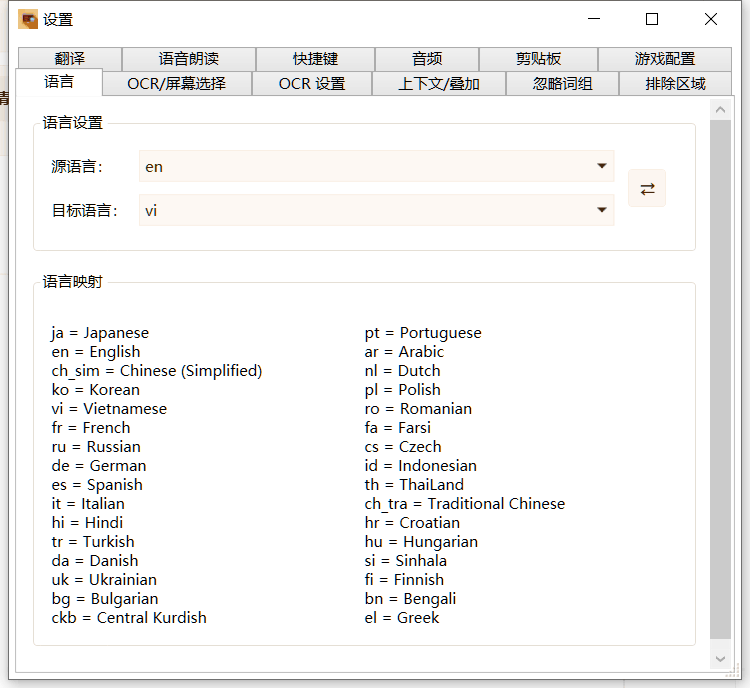Click the vertical scrollbar thumb
This screenshot has width=750, height=688.
[x=720, y=379]
